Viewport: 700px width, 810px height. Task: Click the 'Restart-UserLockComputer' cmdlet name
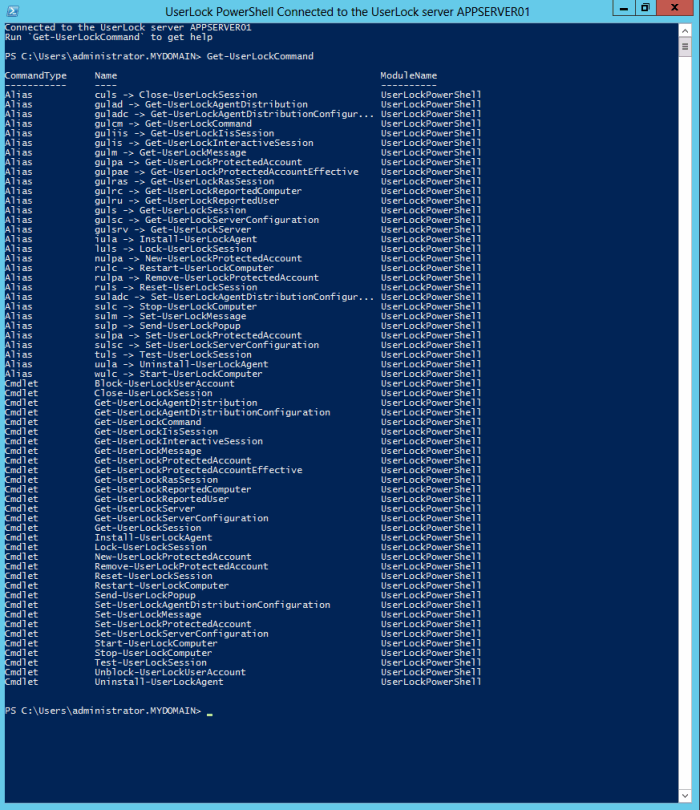(162, 586)
